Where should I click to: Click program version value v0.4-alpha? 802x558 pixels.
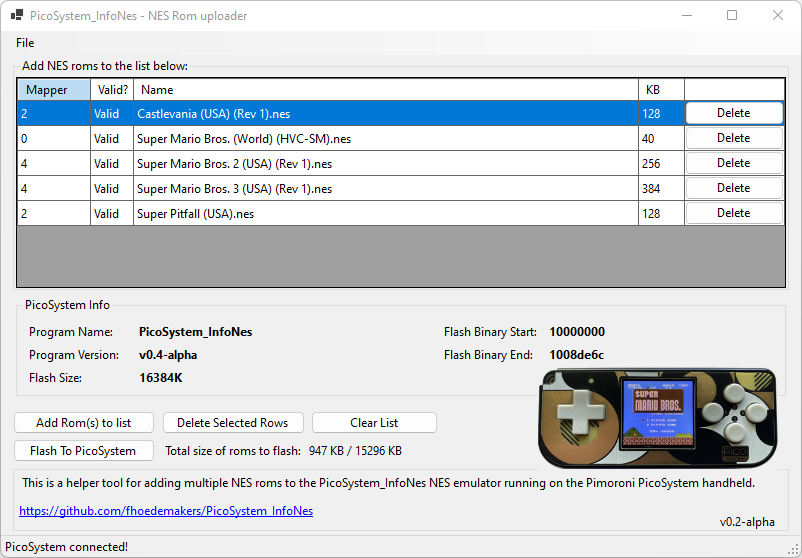[x=168, y=355]
